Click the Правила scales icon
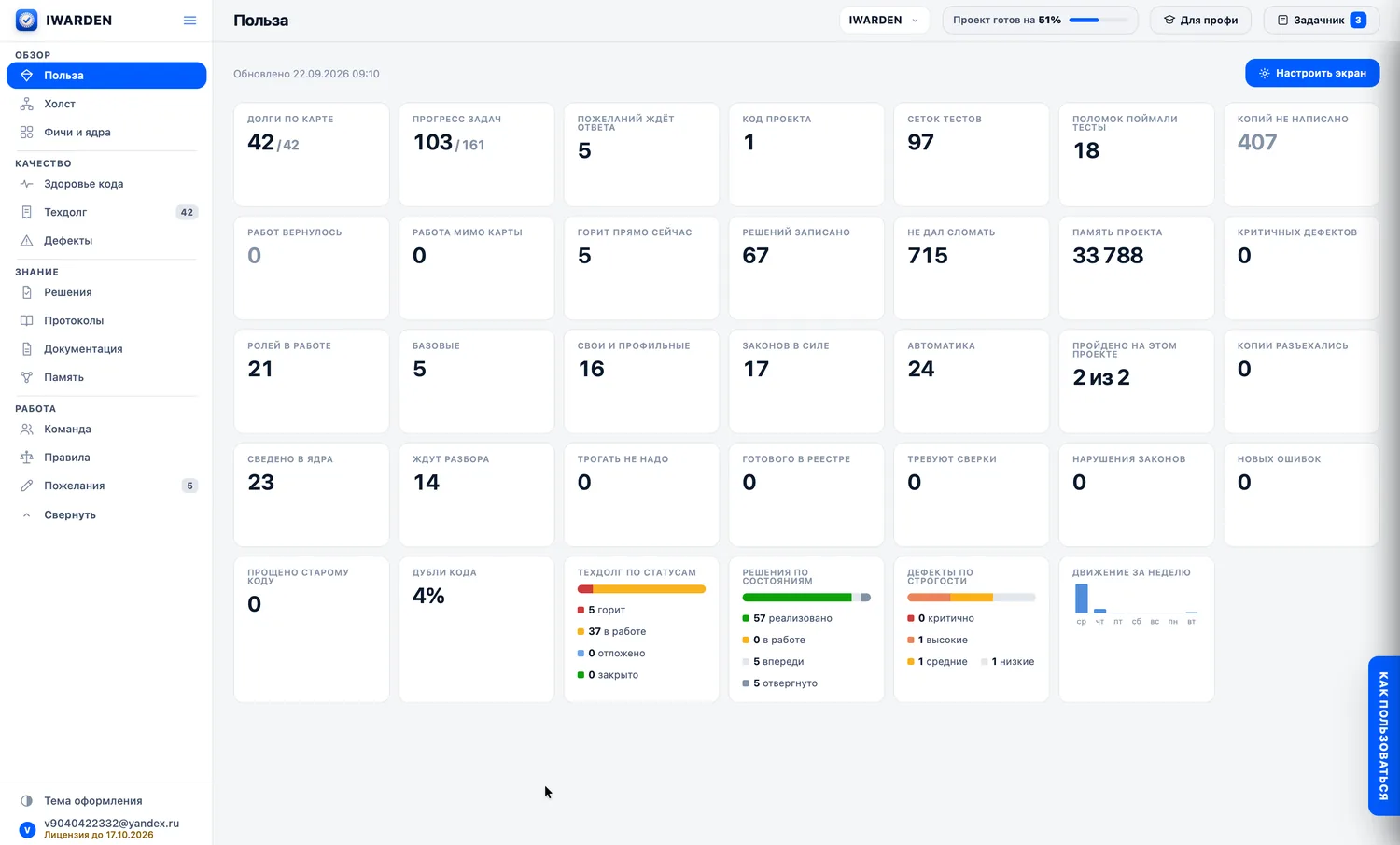The width and height of the screenshot is (1400, 845). (26, 458)
